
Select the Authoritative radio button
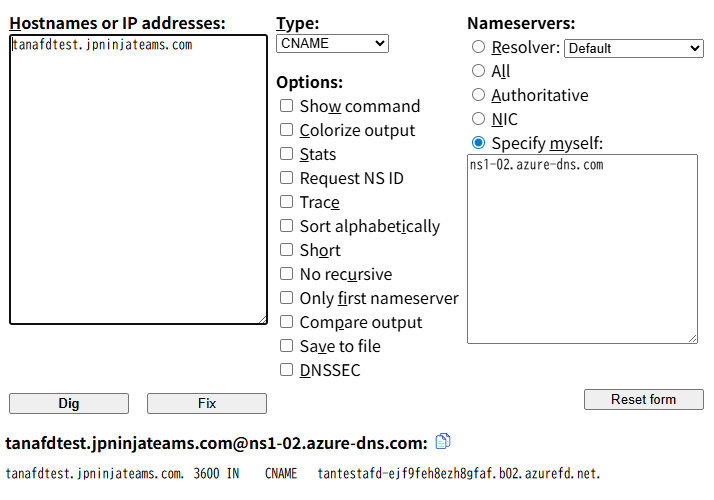[478, 95]
